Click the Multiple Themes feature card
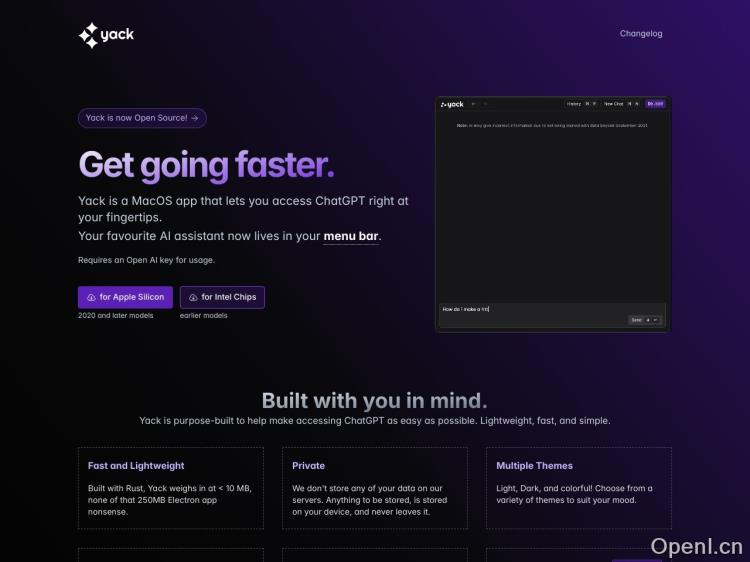 click(579, 488)
